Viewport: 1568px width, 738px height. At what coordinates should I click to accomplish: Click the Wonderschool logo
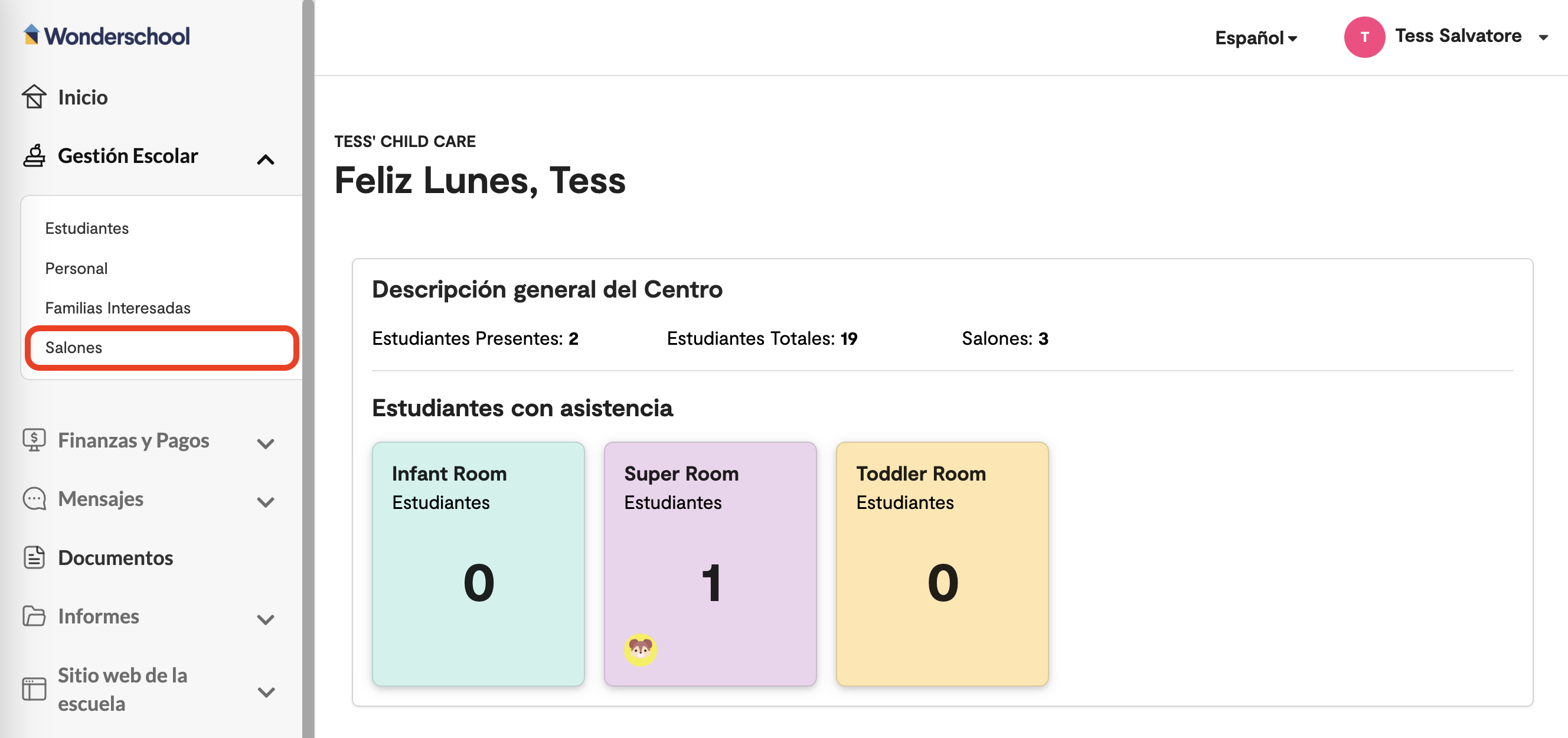(x=106, y=35)
